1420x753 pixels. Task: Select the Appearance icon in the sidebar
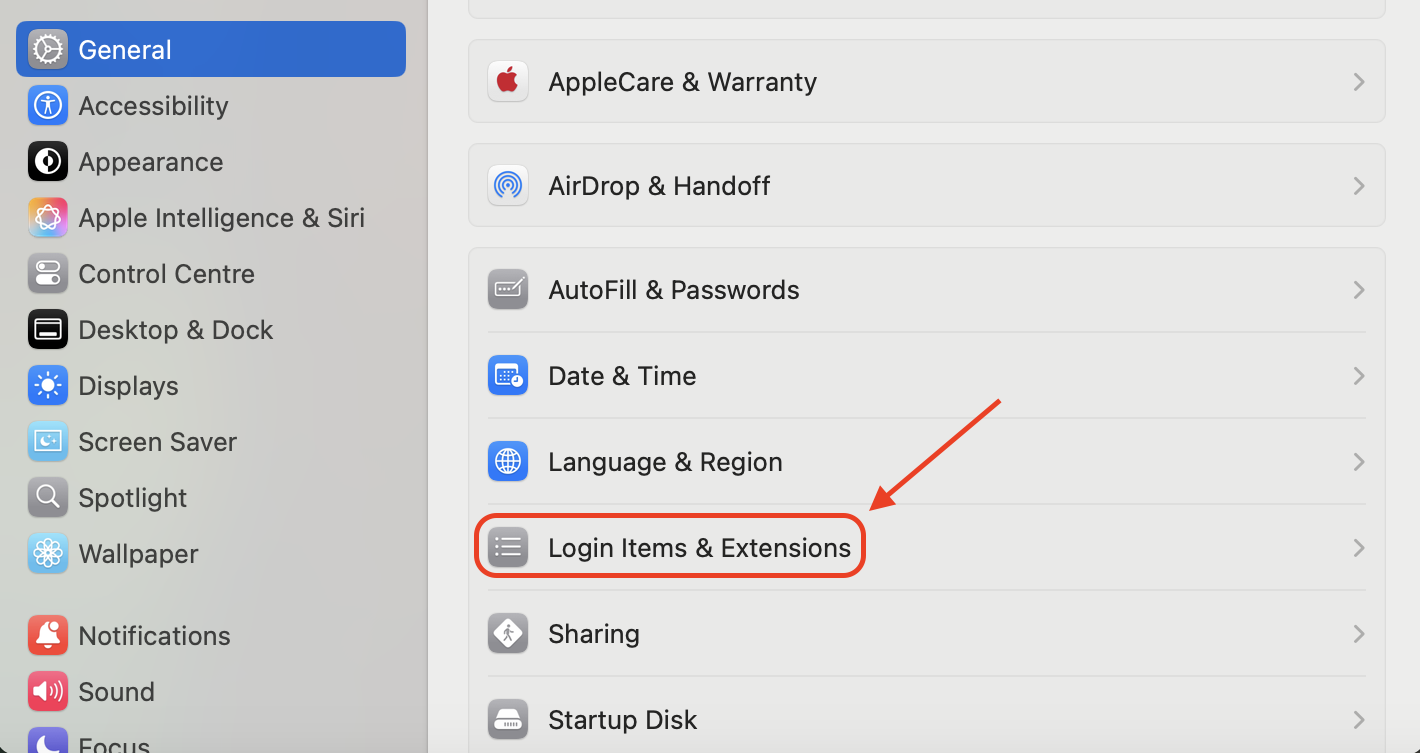(x=47, y=161)
